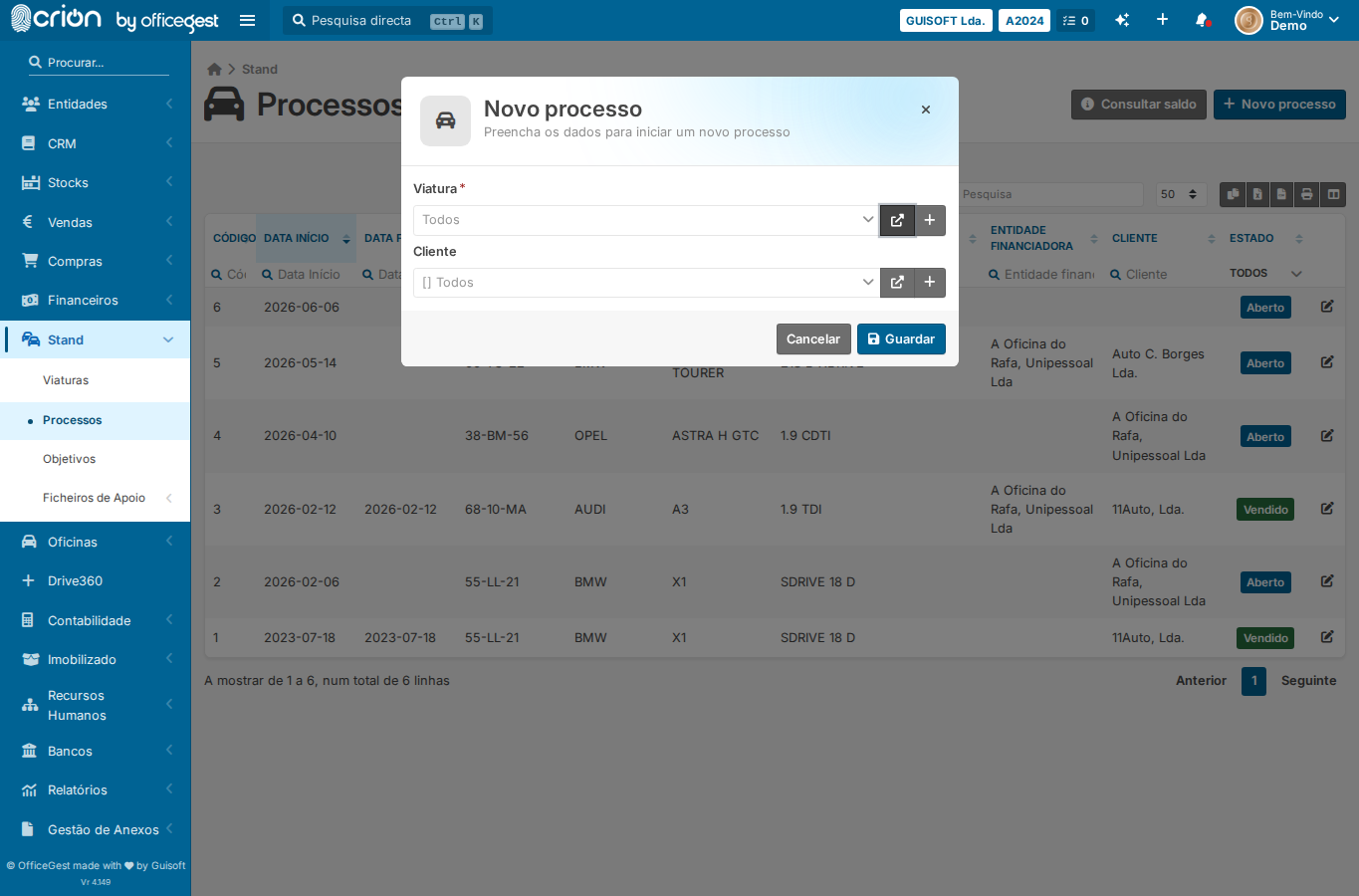The height and width of the screenshot is (896, 1359).
Task: Open the Bem-Vindo Demo user menu
Action: pos(1287,20)
